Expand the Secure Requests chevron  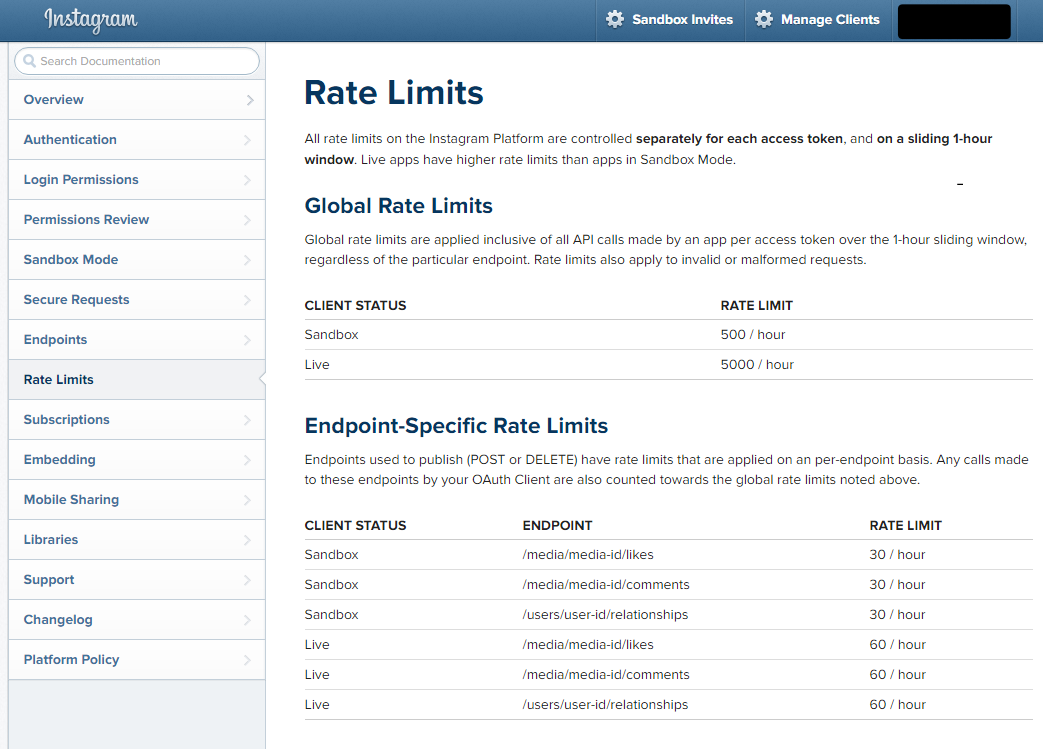(247, 299)
